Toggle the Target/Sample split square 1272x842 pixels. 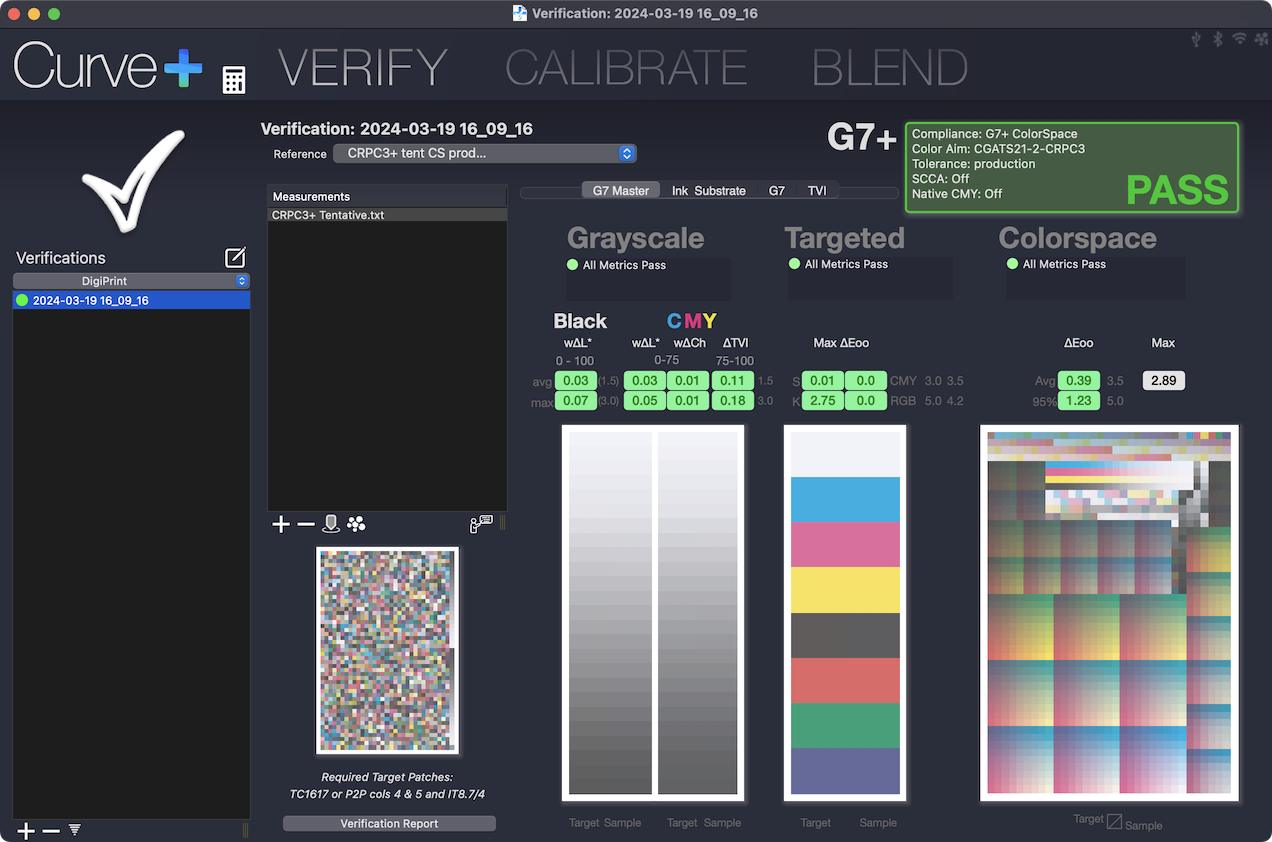point(1114,822)
